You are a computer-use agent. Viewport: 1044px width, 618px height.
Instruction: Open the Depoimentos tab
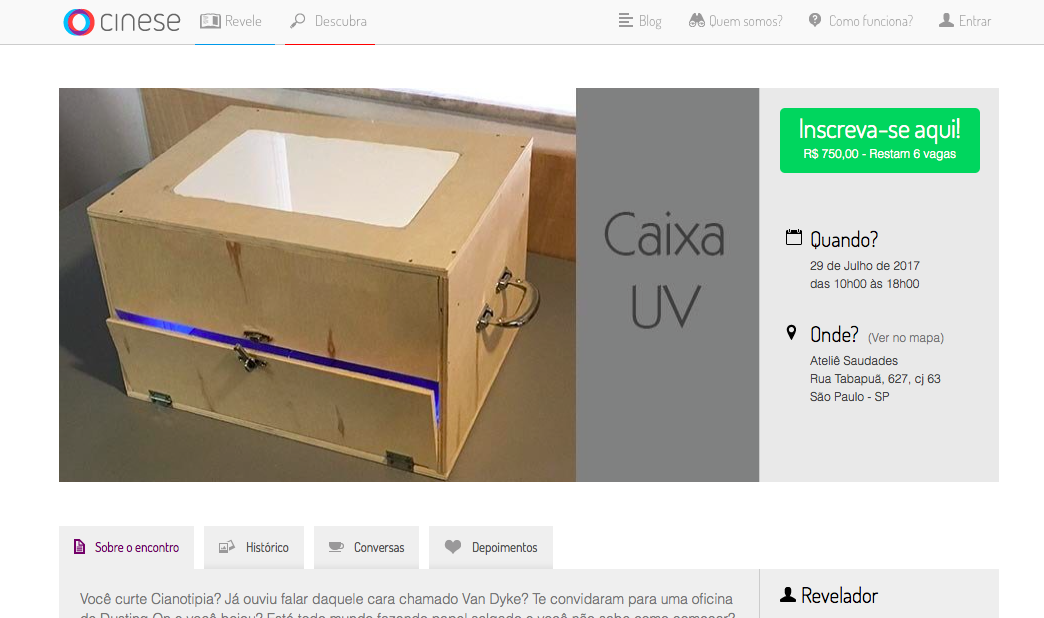coord(491,547)
